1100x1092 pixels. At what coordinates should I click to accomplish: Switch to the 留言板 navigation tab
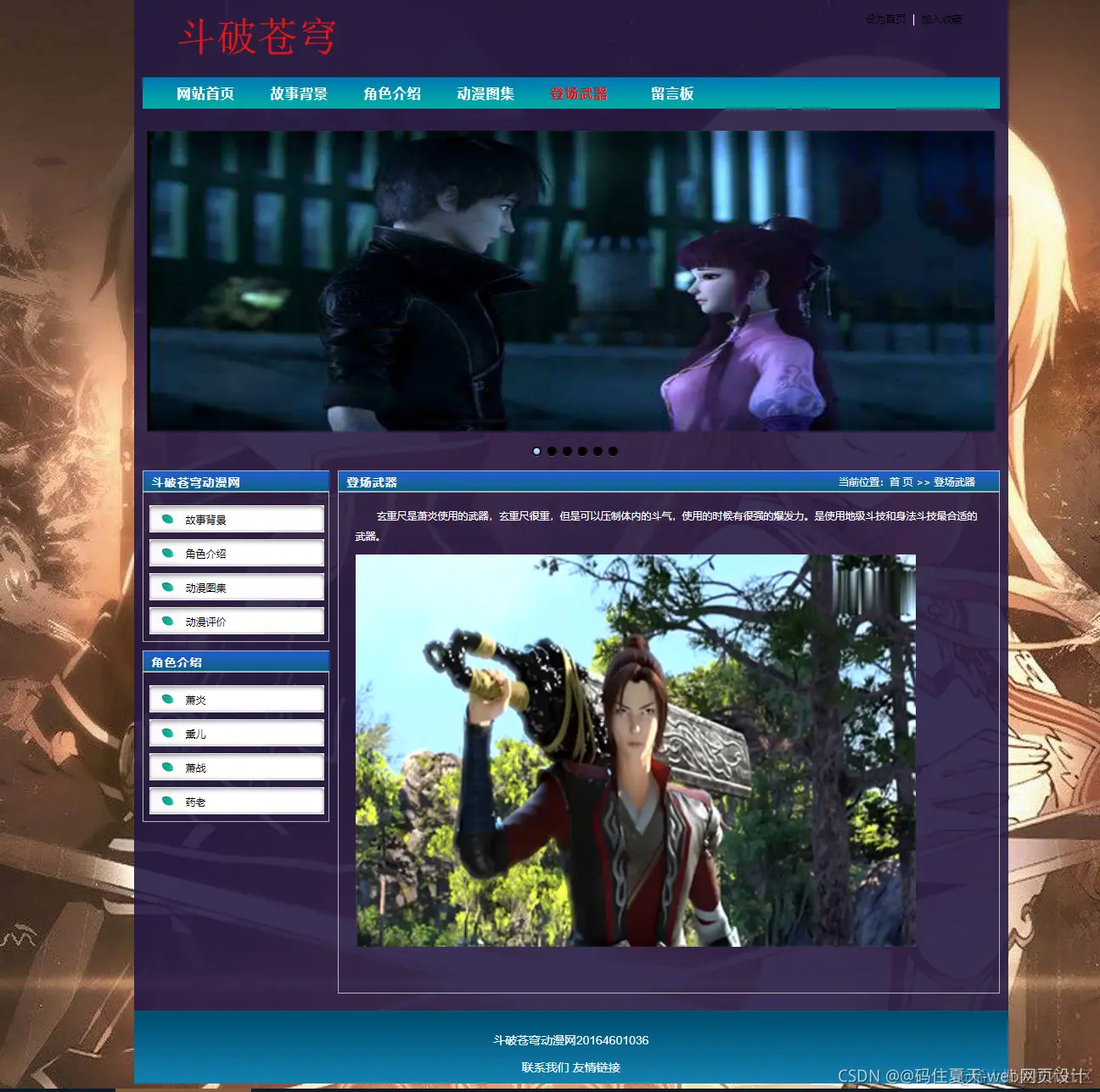point(672,93)
